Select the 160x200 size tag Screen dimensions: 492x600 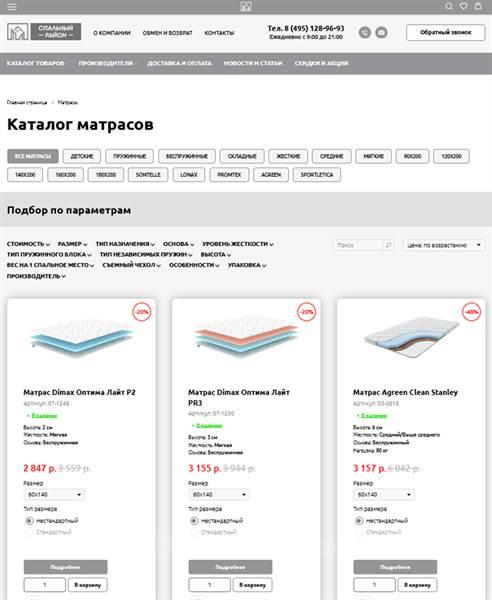(x=65, y=174)
